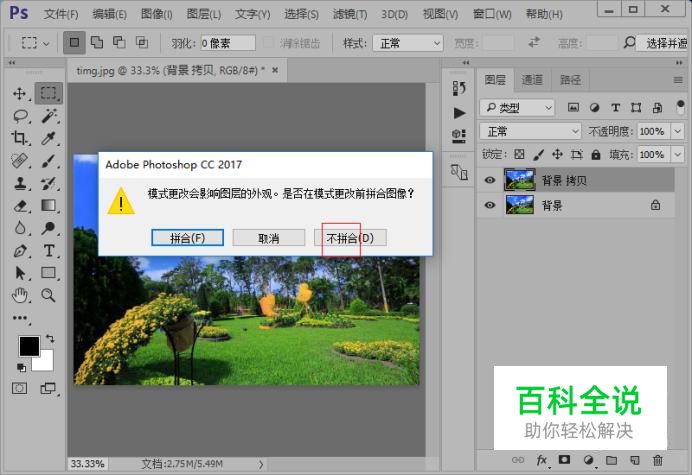Open the marquee tool preset picker
692x475 pixels.
pos(35,43)
